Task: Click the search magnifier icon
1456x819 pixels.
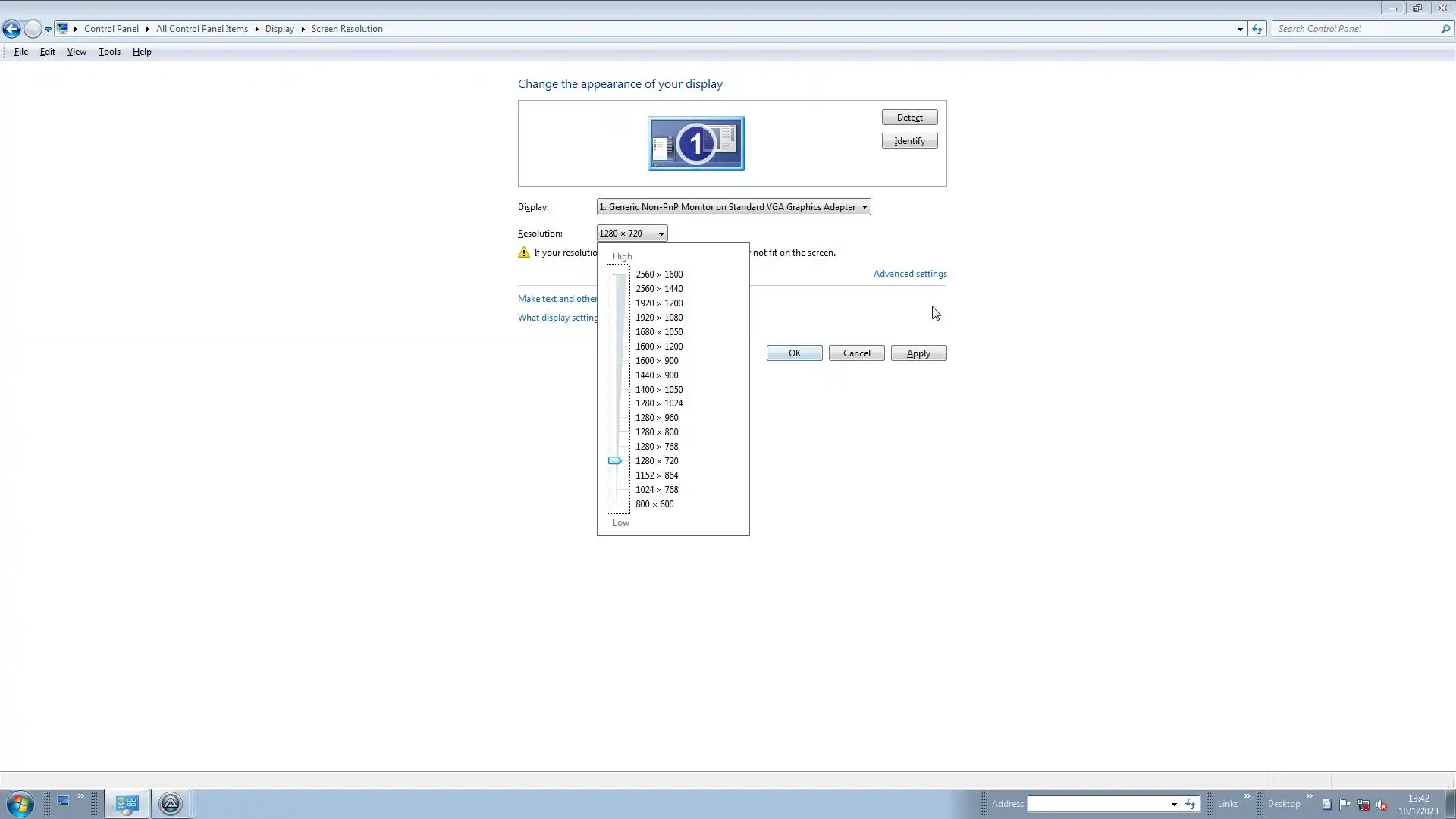Action: pos(1445,29)
